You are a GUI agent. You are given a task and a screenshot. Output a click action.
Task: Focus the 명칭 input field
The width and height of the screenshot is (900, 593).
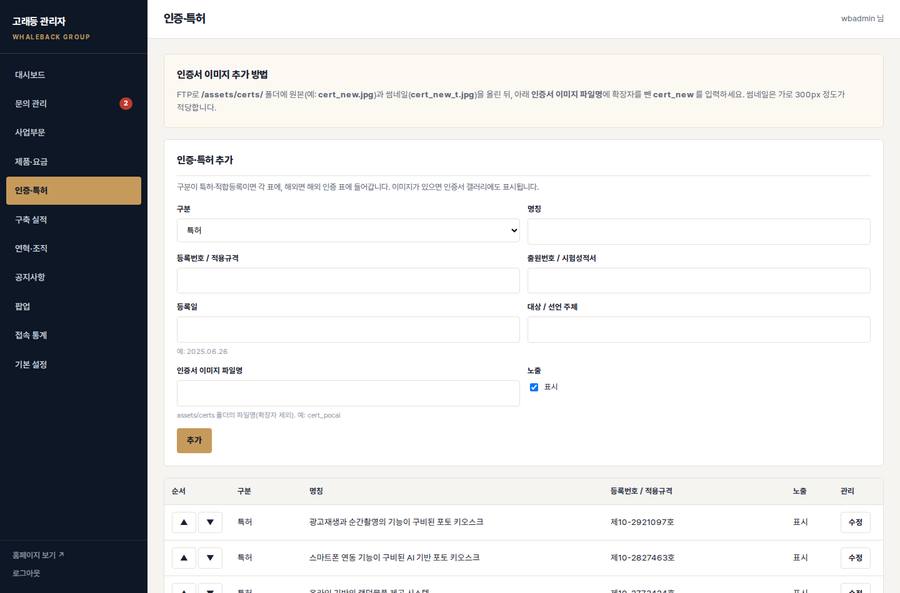[699, 231]
